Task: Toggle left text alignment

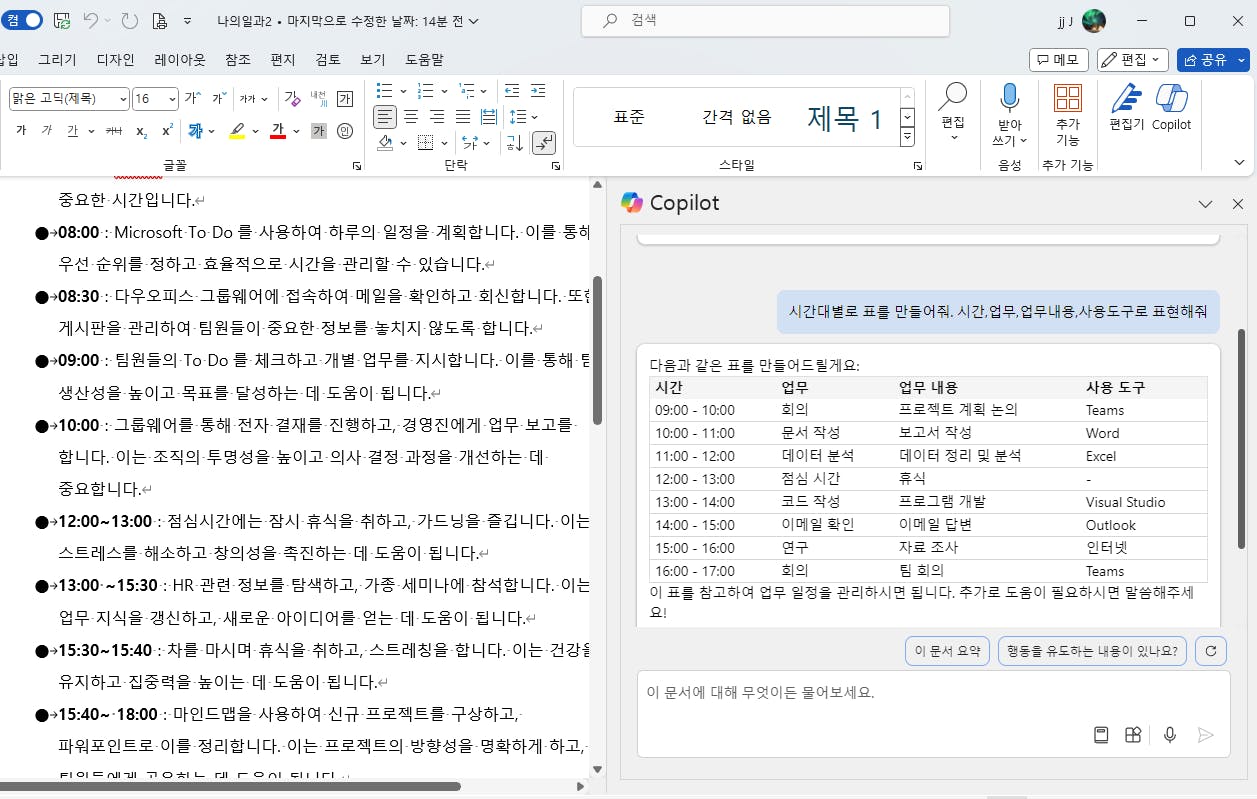Action: coord(384,117)
